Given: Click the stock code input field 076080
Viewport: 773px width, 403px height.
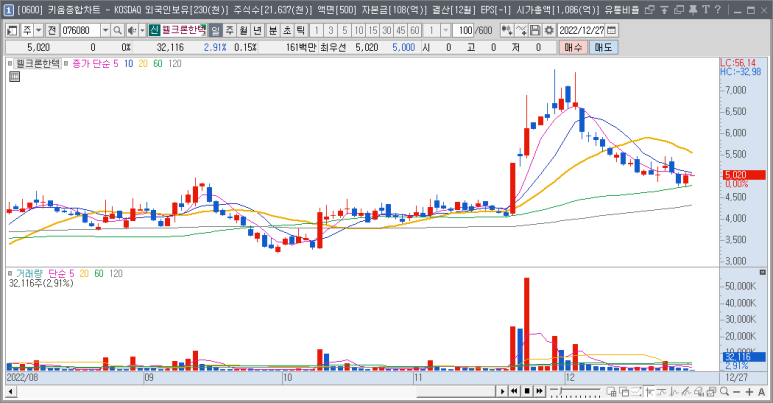Looking at the screenshot, I should click(80, 31).
